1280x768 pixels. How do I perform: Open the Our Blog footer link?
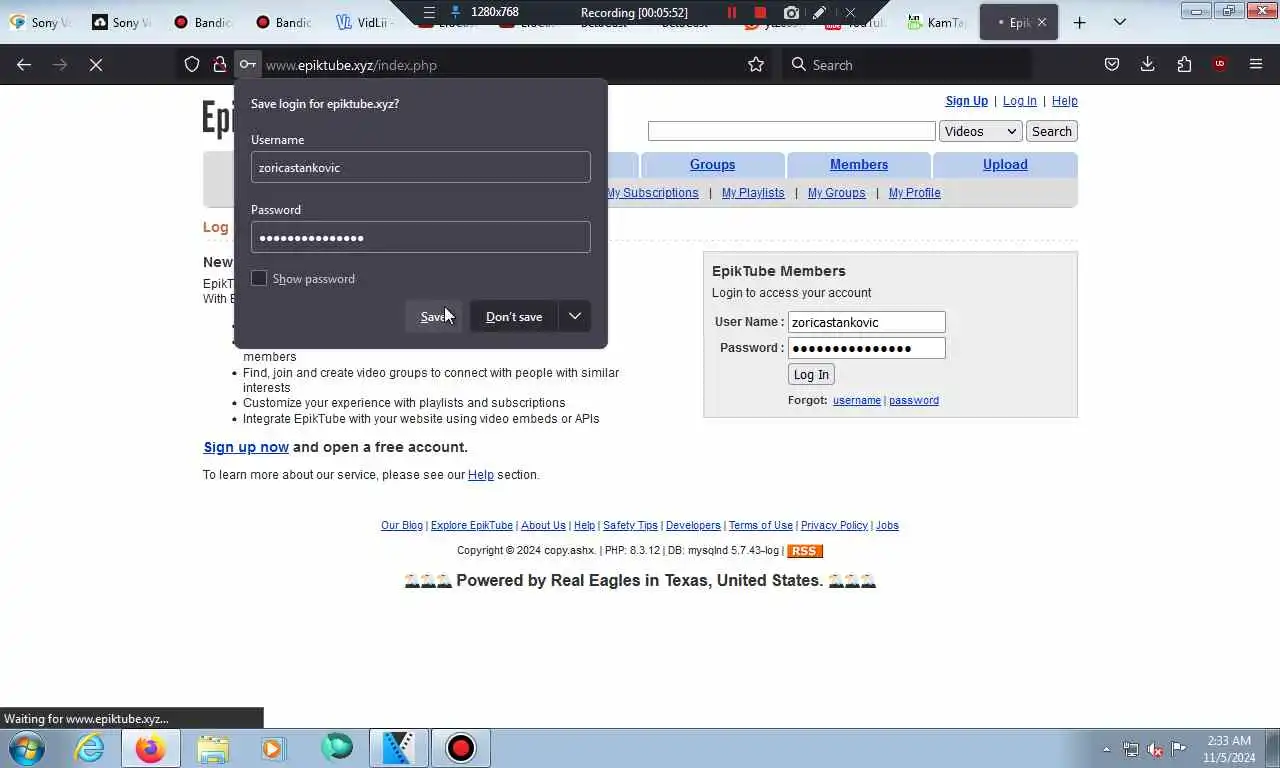click(x=402, y=525)
